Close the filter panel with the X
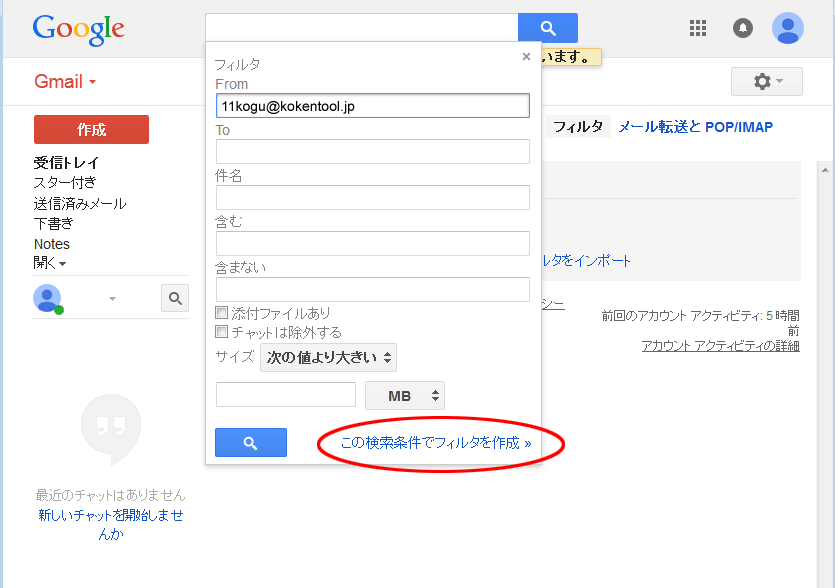The width and height of the screenshot is (835, 588). pos(526,57)
